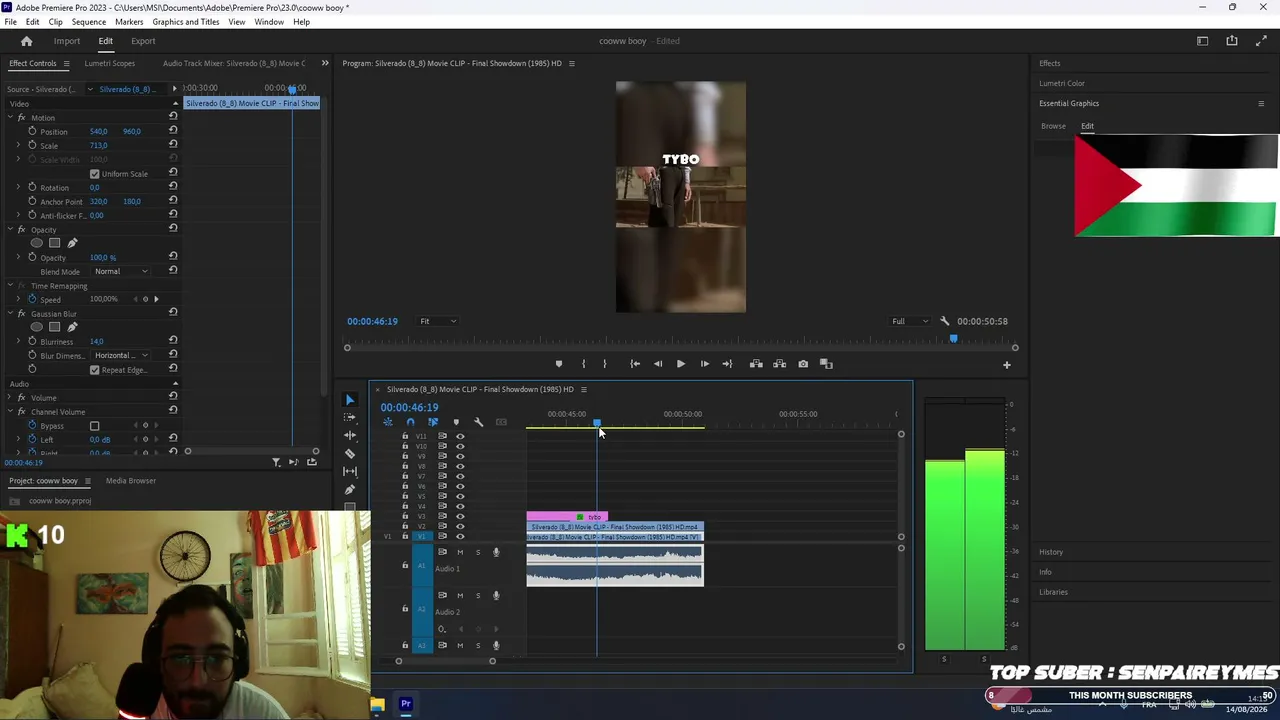1280x720 pixels.
Task: Click the Extract button in Program Monitor
Action: click(x=779, y=364)
